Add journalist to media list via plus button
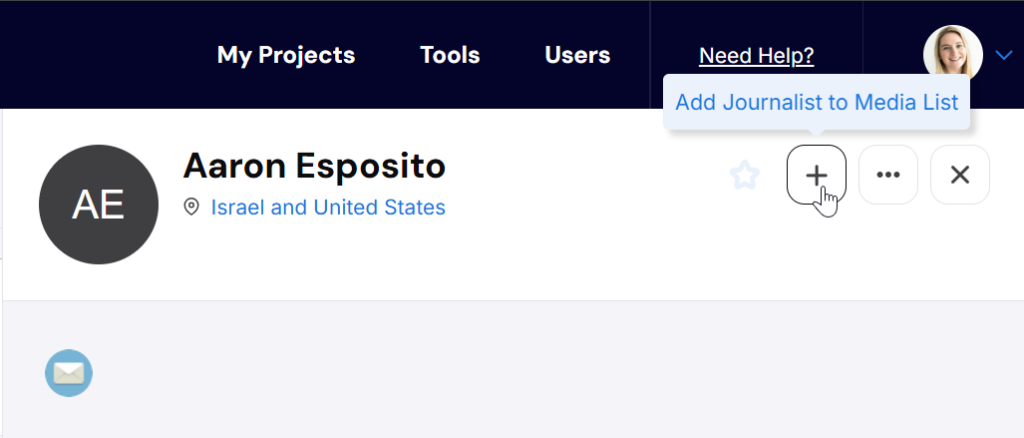1024x438 pixels. click(816, 175)
